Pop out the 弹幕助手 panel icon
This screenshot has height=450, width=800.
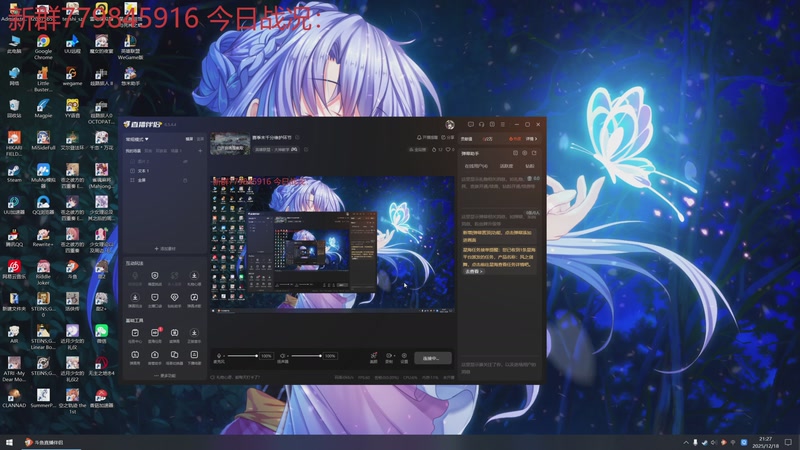pyautogui.click(x=534, y=153)
